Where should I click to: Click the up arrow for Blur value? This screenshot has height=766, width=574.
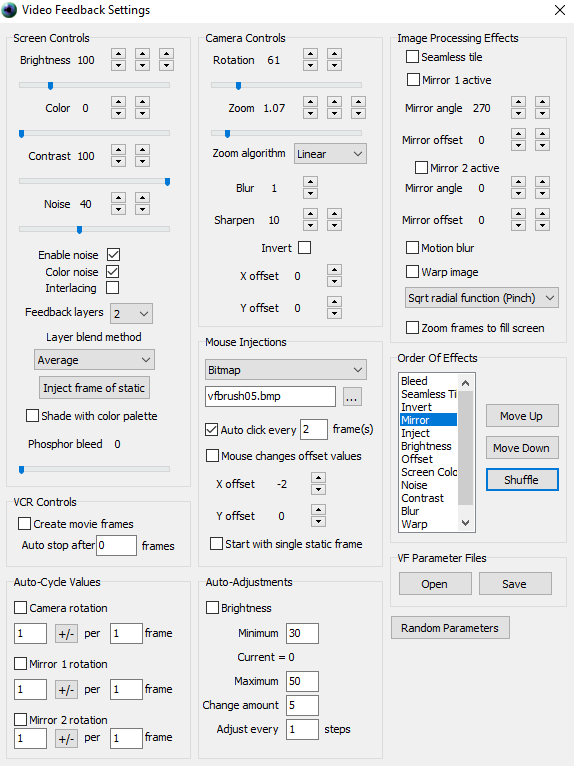(x=310, y=182)
